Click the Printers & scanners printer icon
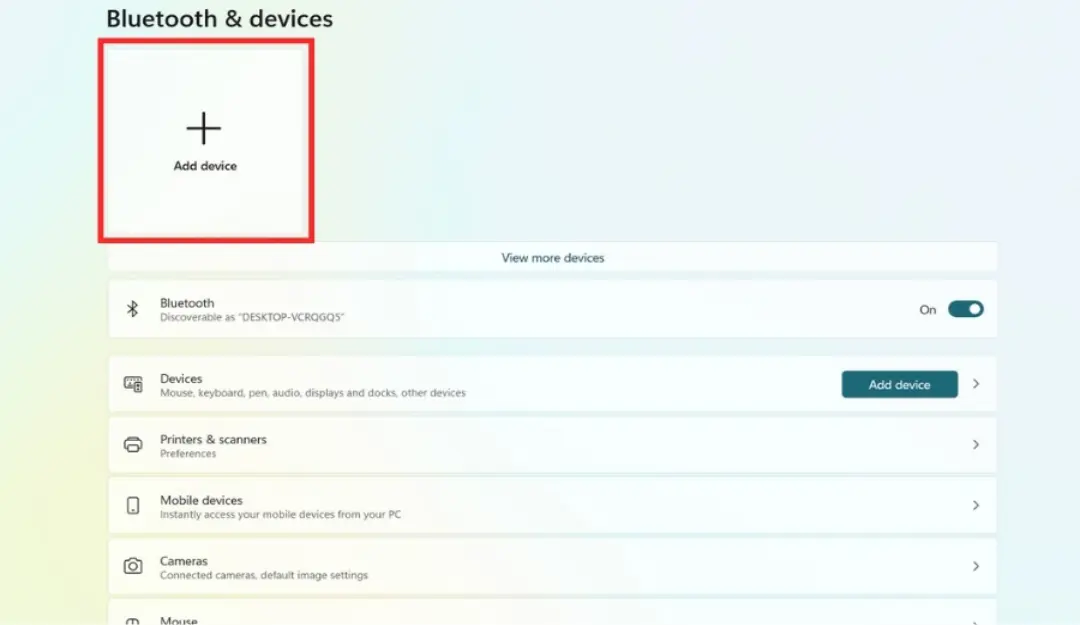Screen dimensions: 1080x625 pyautogui.click(x=133, y=444)
